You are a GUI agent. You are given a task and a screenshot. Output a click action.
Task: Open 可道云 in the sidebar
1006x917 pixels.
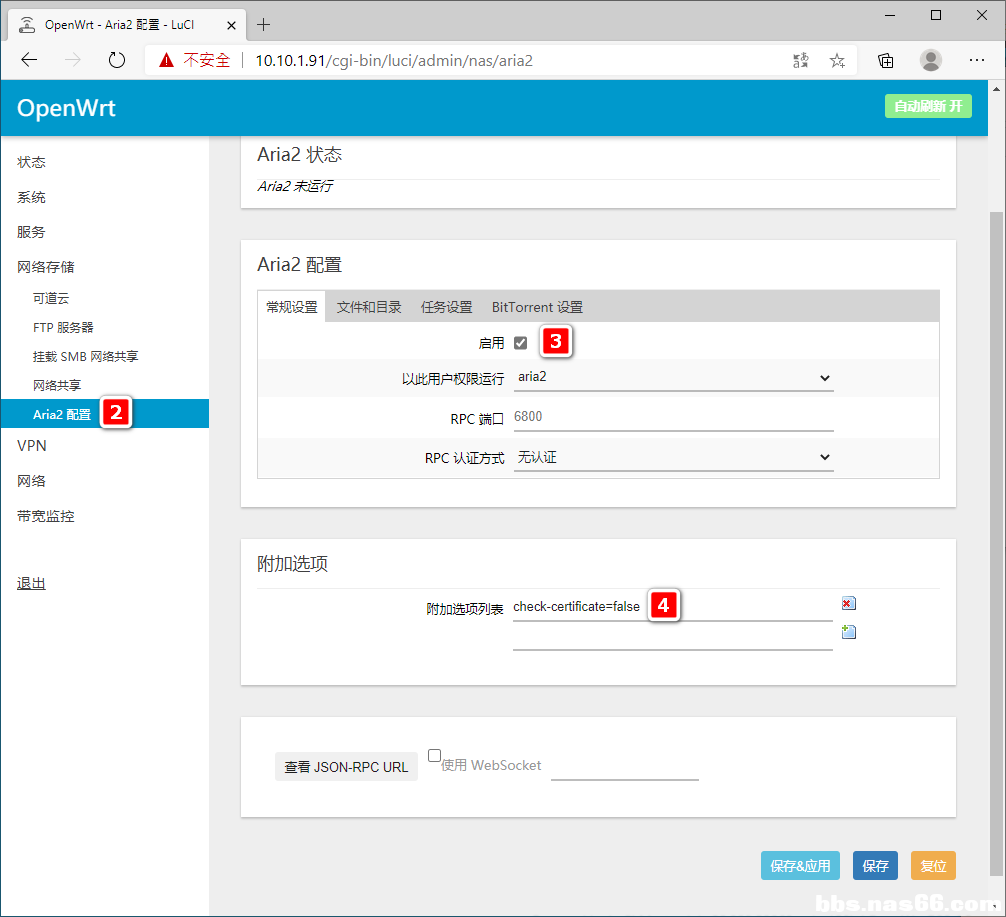(x=51, y=298)
